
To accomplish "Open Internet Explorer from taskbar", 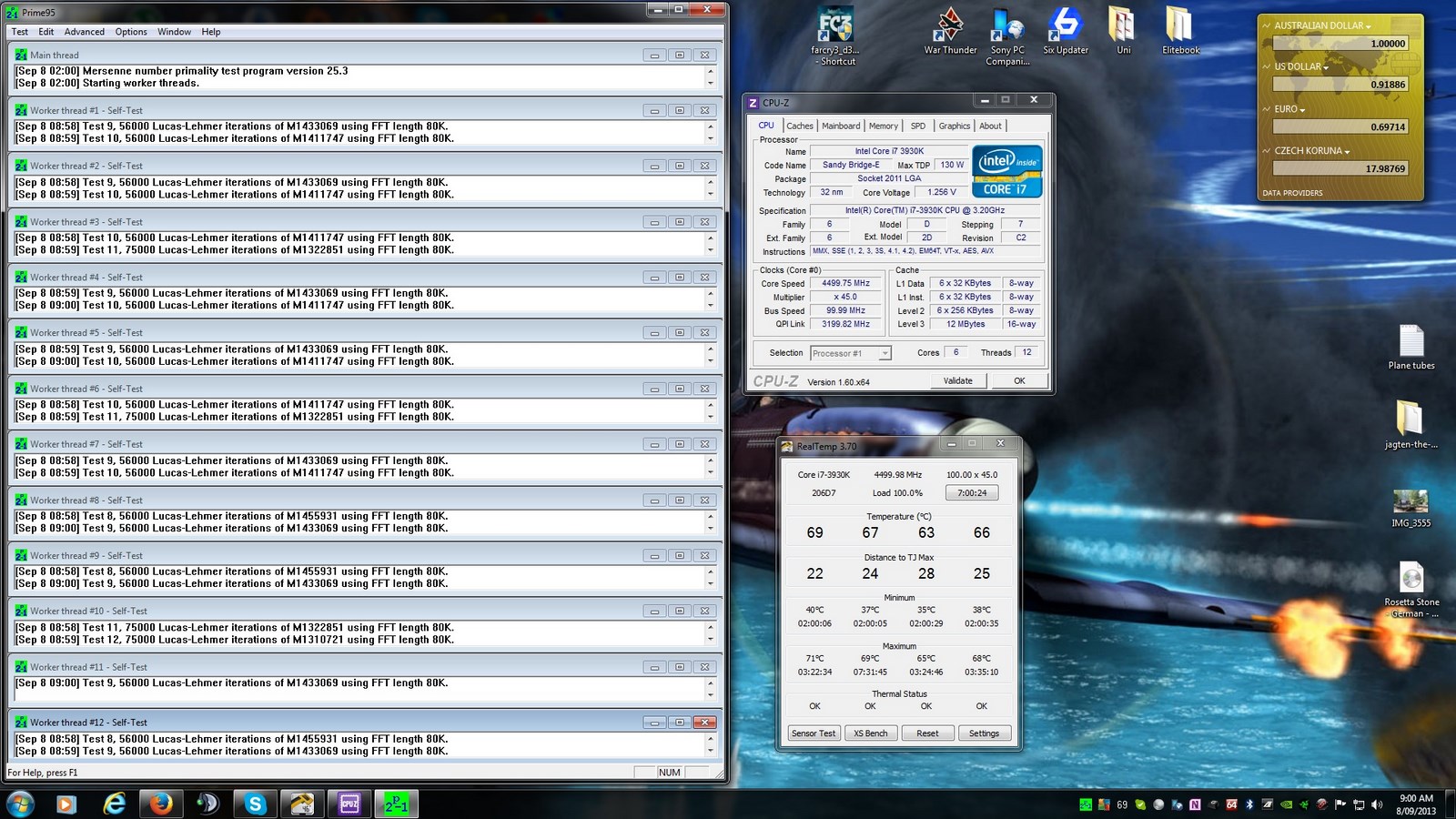I will 114,804.
